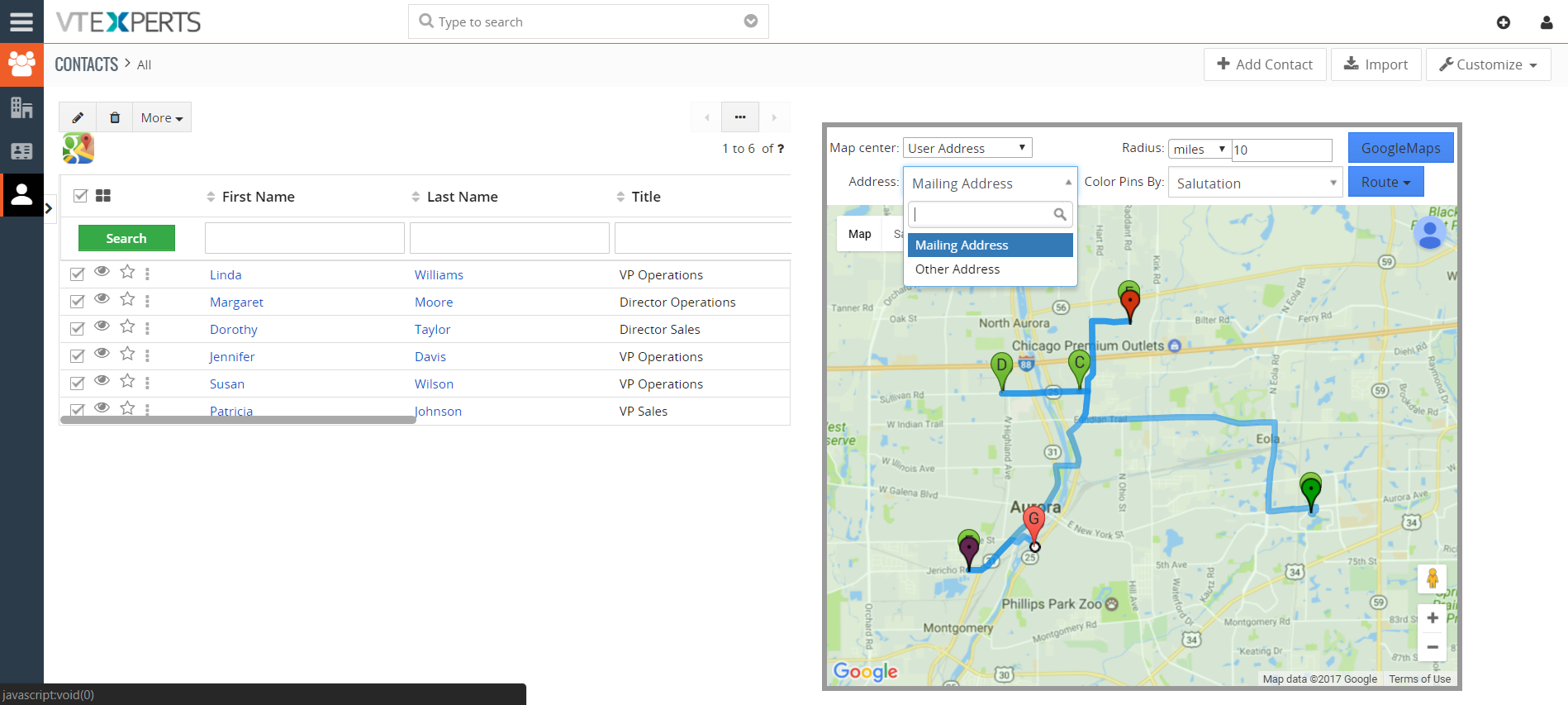
Task: Select Other Address option in list
Action: (x=990, y=269)
